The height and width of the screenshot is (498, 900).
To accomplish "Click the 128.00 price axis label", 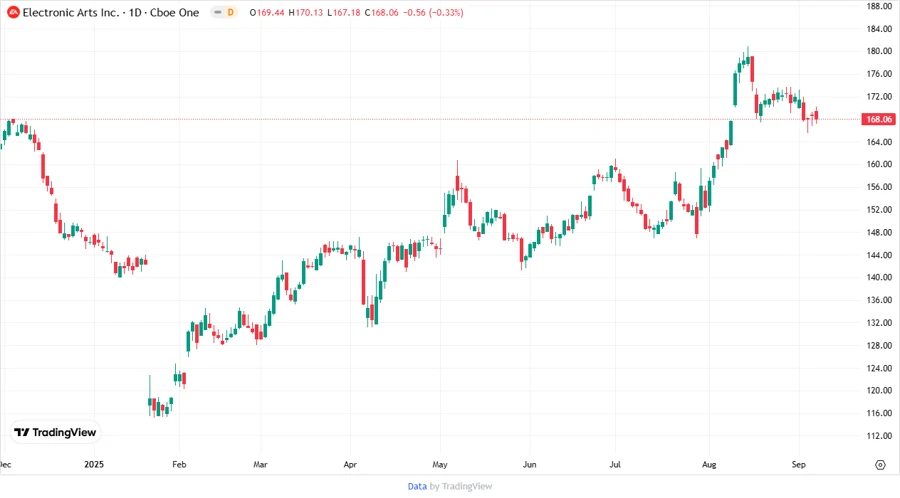I will 879,345.
